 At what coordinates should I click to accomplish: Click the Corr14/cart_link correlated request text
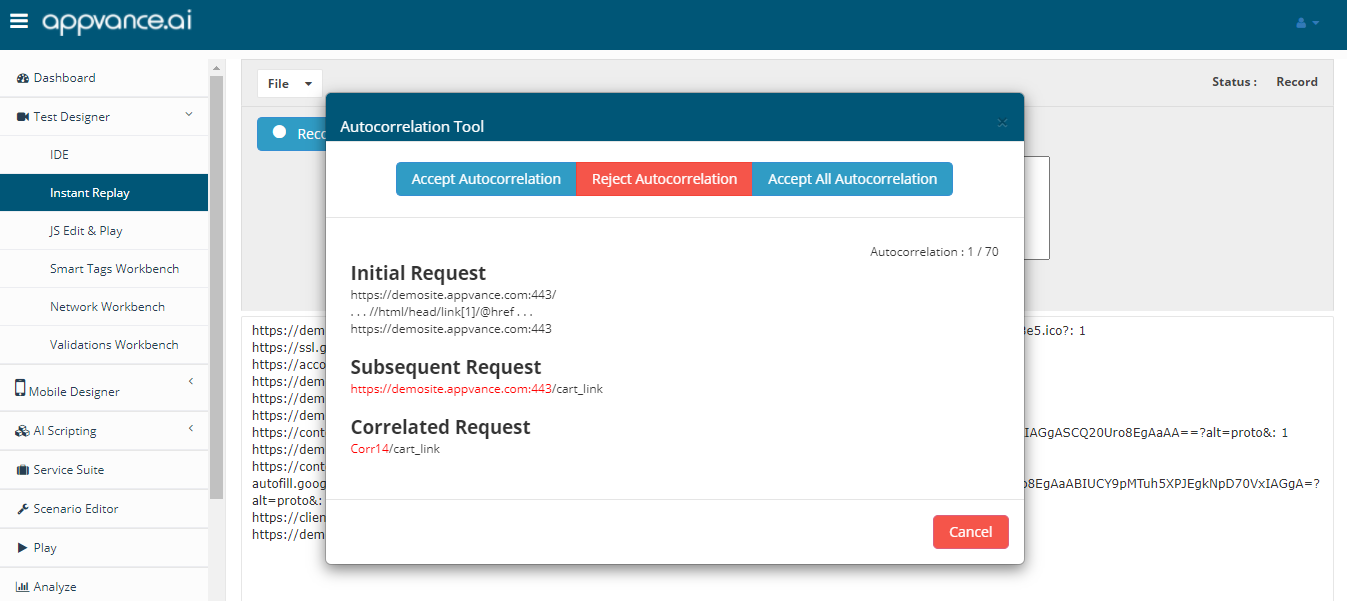395,449
